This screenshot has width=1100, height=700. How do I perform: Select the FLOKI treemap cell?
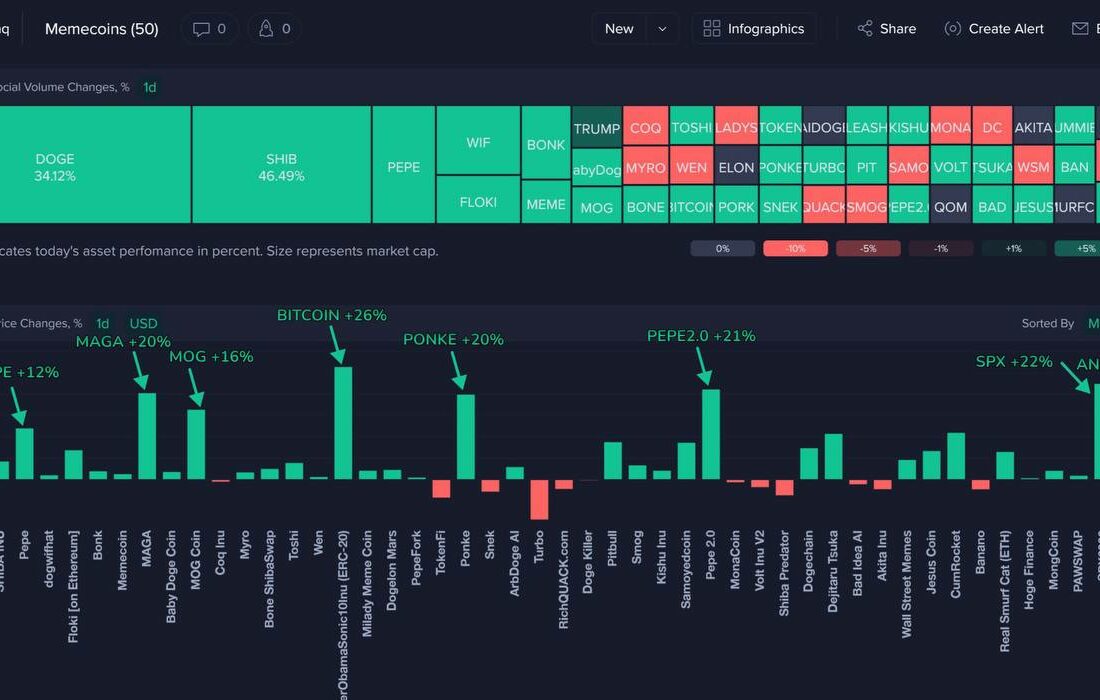coord(478,200)
